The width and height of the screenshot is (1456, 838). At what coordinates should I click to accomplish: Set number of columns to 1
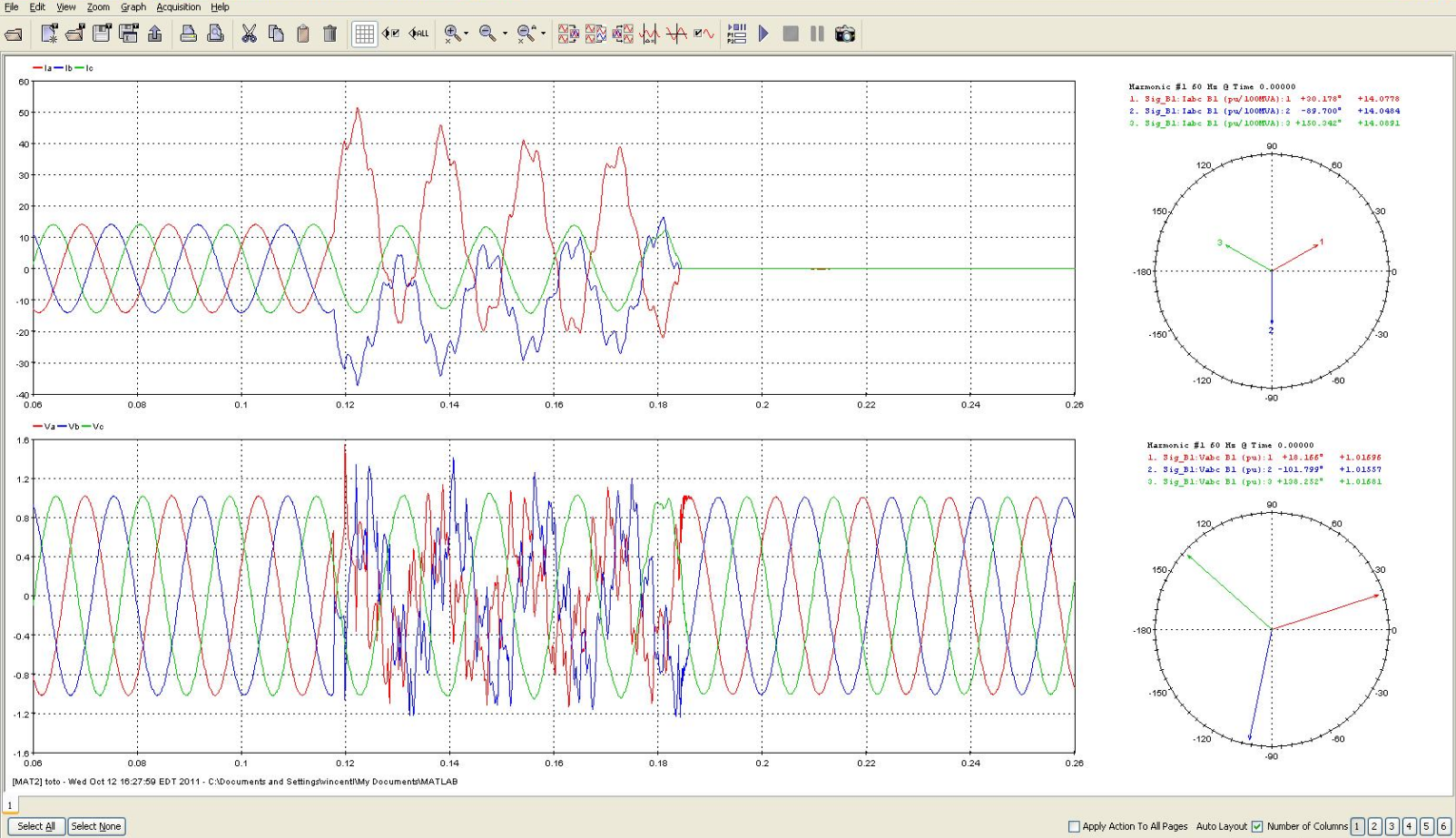(1357, 826)
